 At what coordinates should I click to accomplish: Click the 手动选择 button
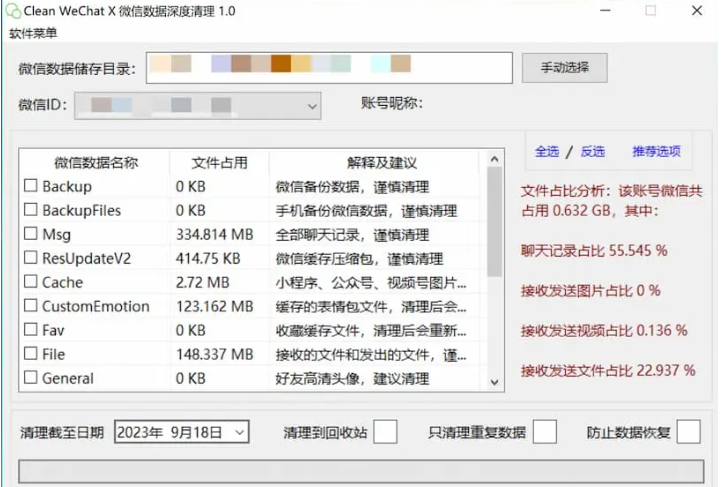(564, 68)
